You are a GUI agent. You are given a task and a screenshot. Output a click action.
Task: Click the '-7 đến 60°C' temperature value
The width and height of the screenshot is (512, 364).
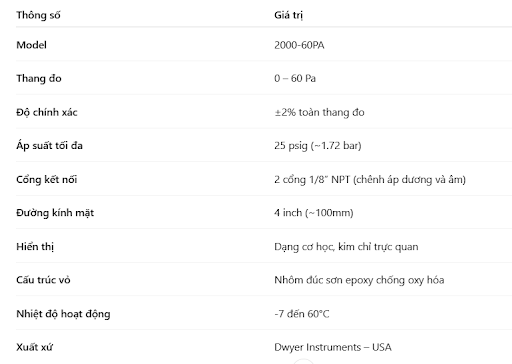click(x=302, y=314)
